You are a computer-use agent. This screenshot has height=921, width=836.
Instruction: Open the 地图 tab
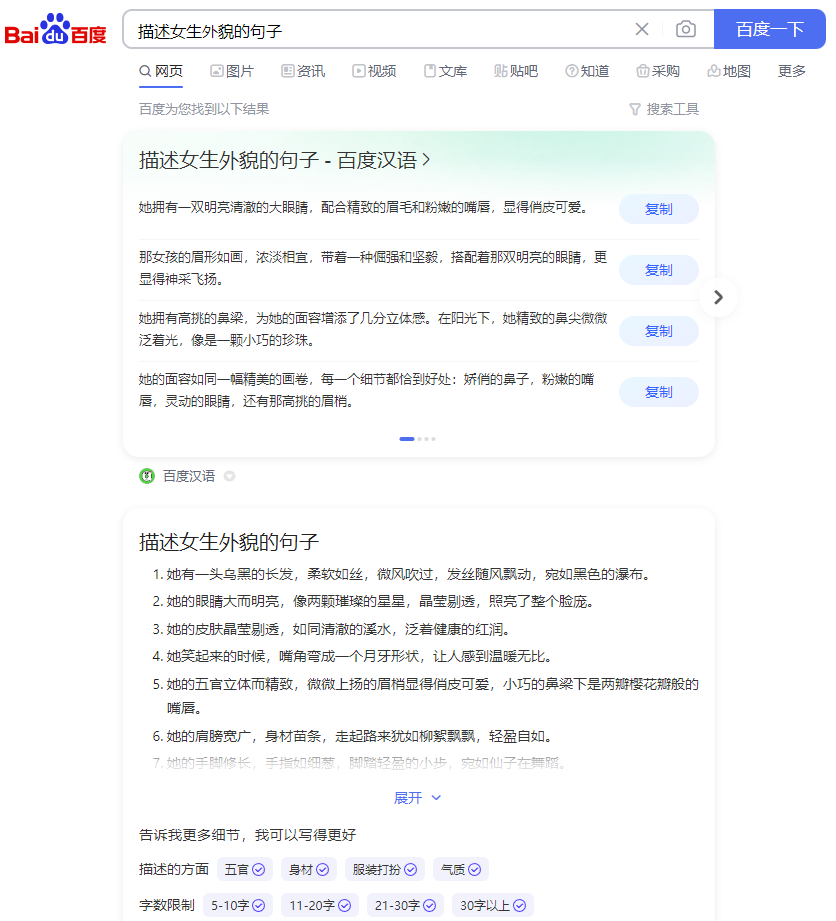[x=729, y=72]
